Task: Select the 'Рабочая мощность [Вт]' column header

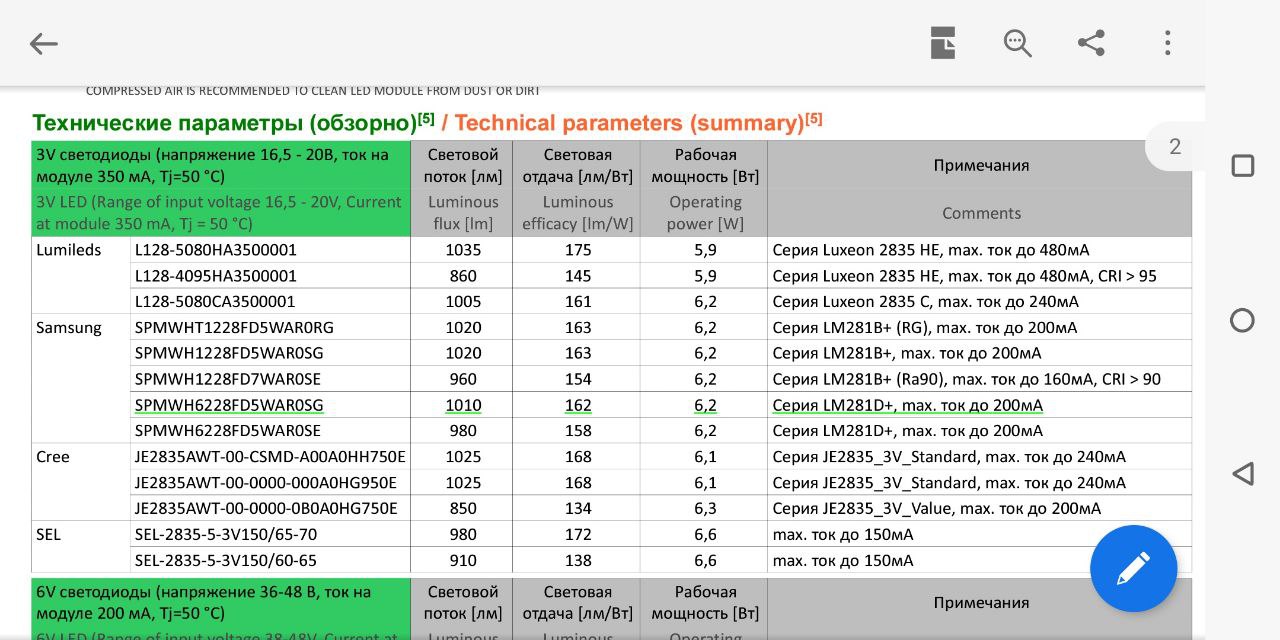Action: point(706,166)
